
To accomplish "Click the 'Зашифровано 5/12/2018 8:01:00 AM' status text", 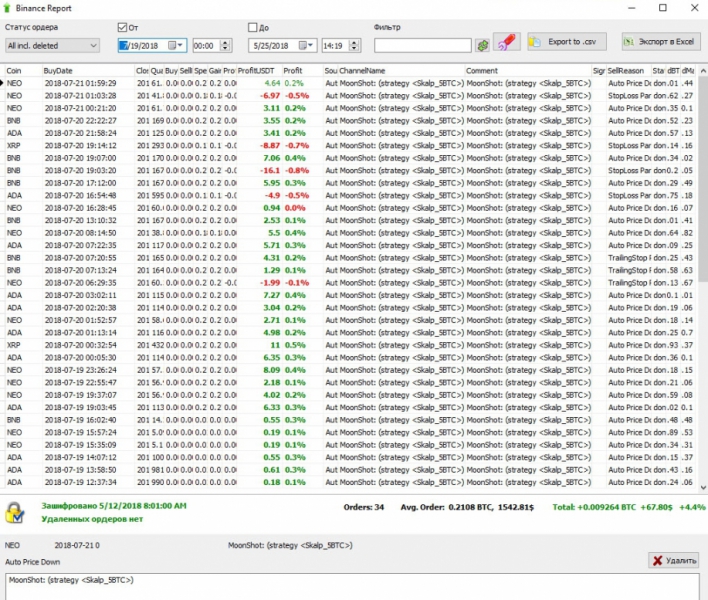I will [x=114, y=506].
